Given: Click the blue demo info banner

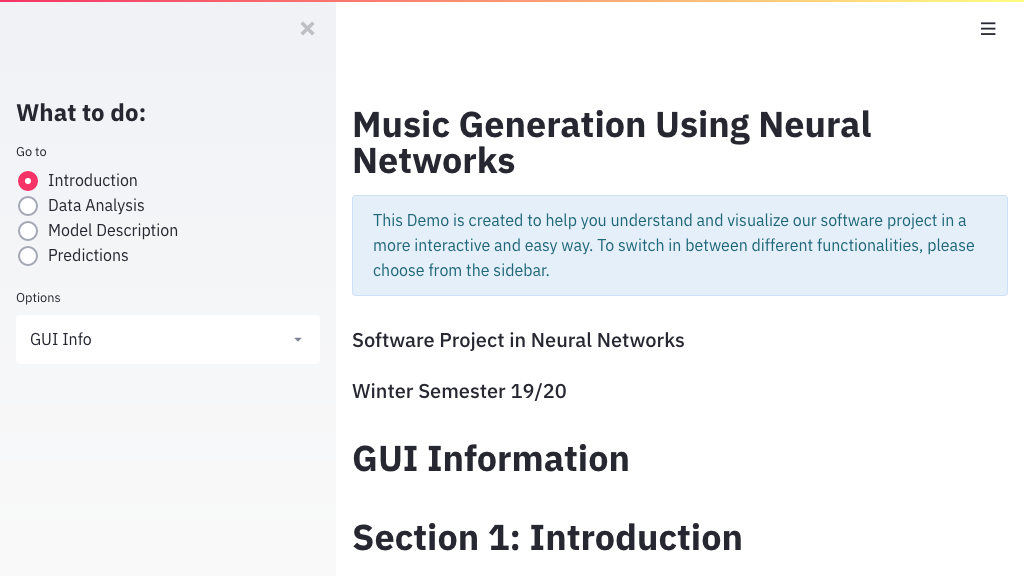Looking at the screenshot, I should (x=679, y=245).
